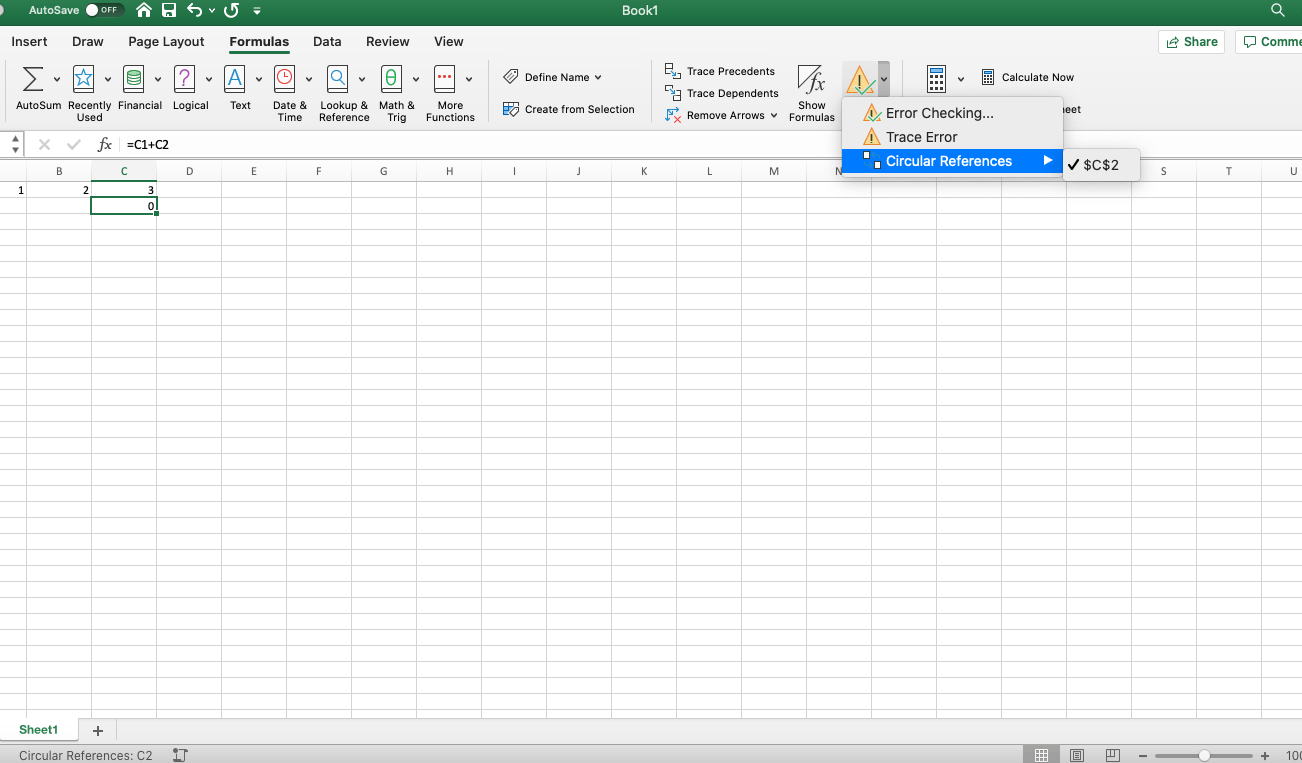Switch to Page Layout view in status bar
The height and width of the screenshot is (763, 1302).
[1077, 755]
